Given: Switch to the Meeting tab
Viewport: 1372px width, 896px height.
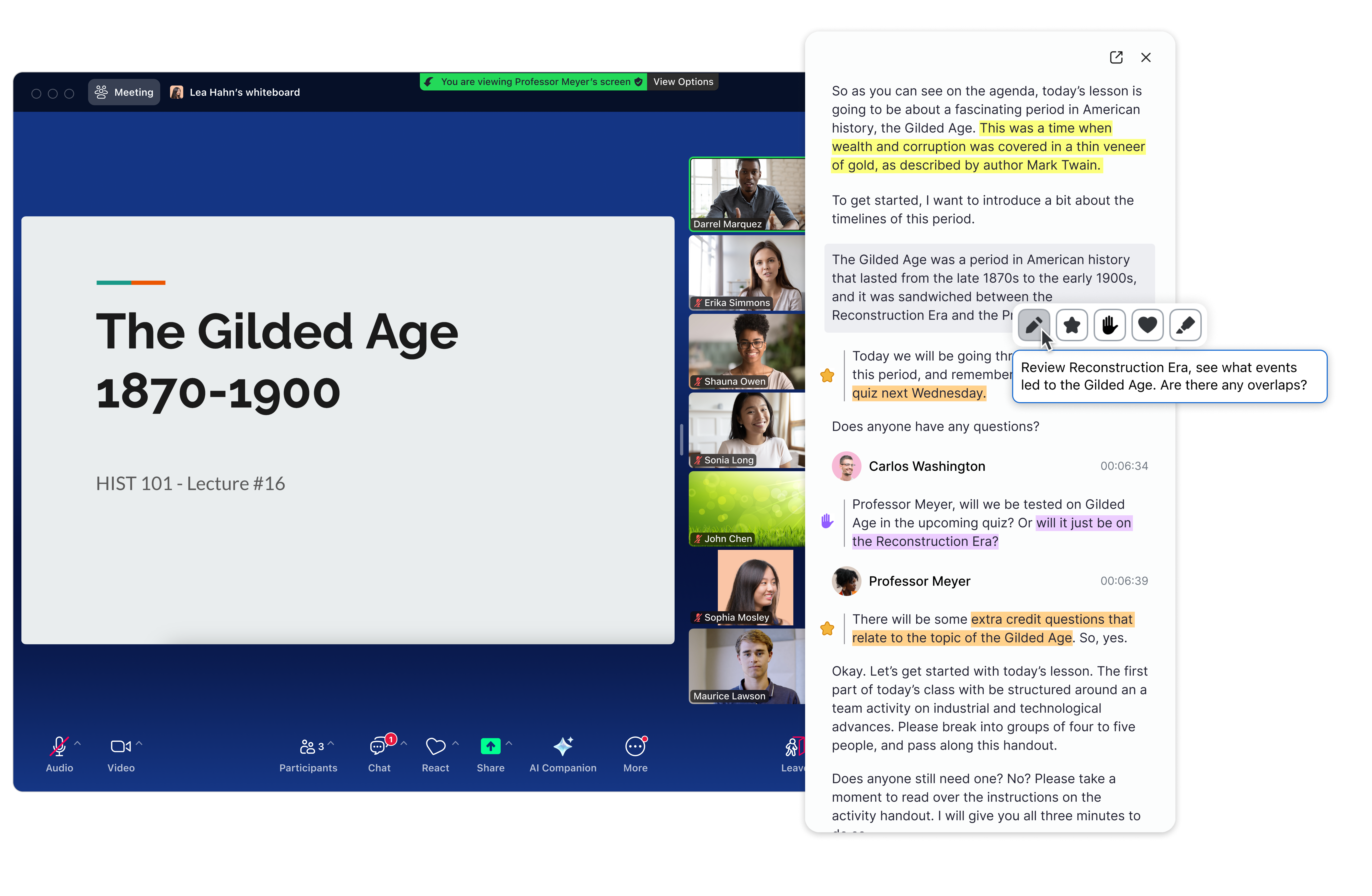Looking at the screenshot, I should [x=124, y=92].
